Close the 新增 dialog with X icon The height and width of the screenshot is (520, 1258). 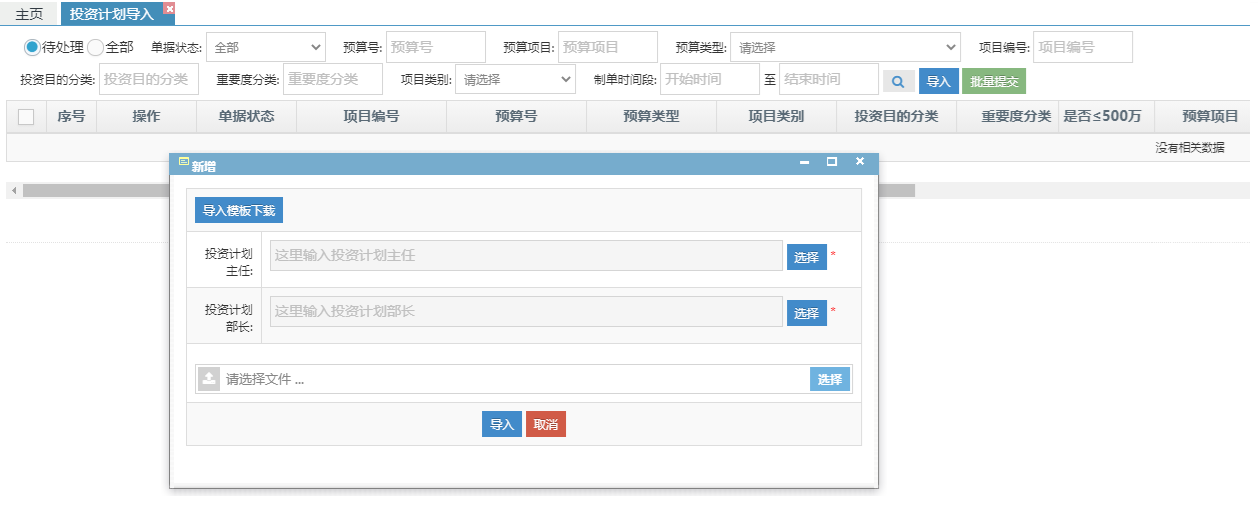click(859, 162)
